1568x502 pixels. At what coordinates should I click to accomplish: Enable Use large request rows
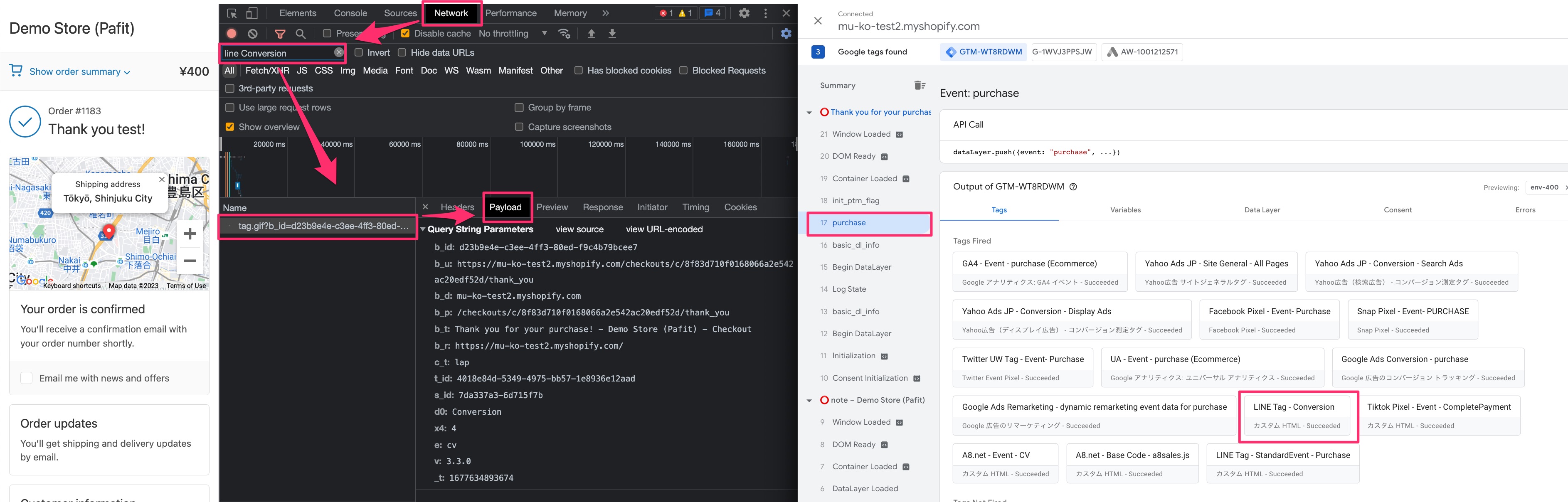[x=229, y=108]
